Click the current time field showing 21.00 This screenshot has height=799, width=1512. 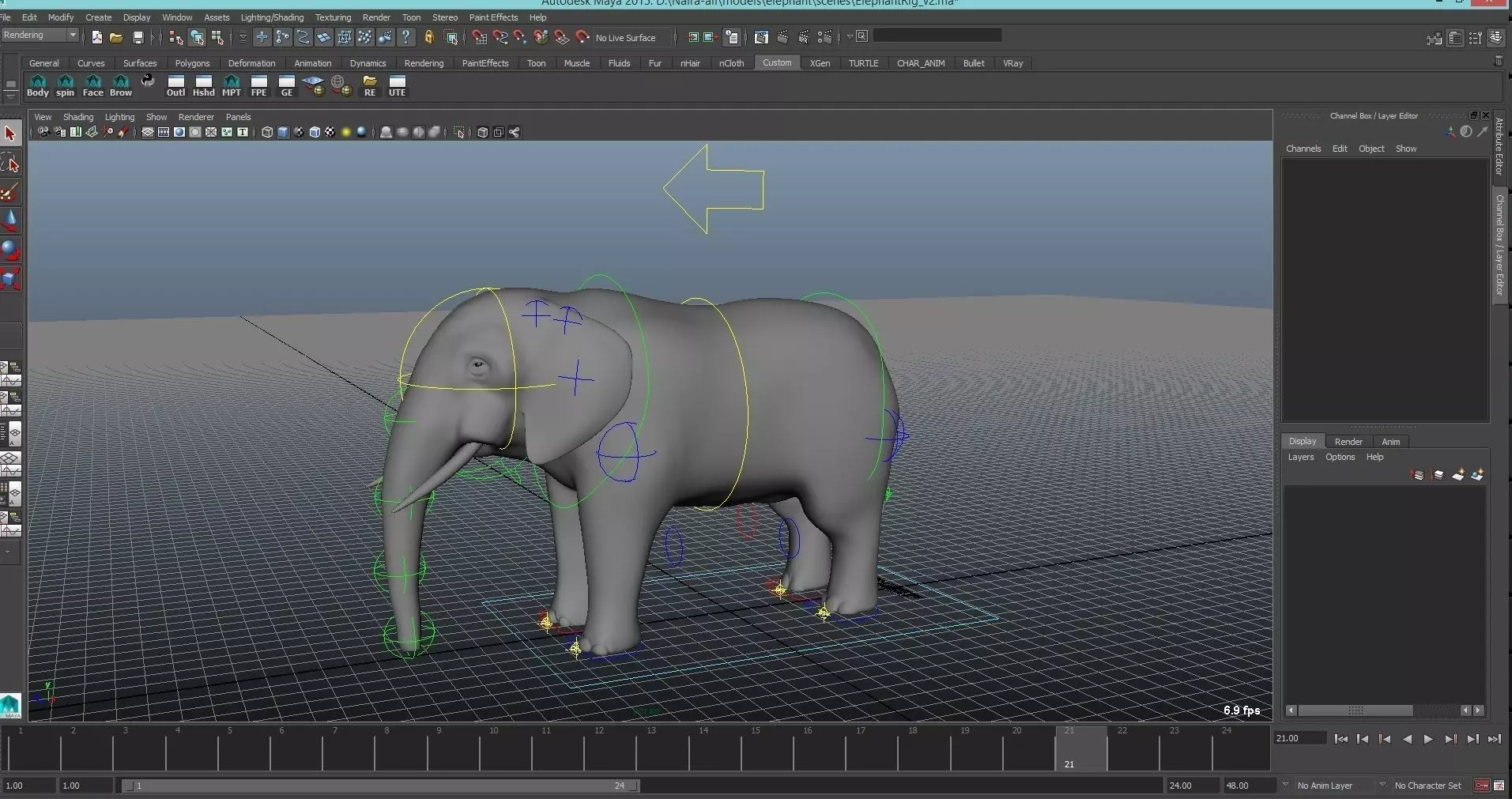1299,738
